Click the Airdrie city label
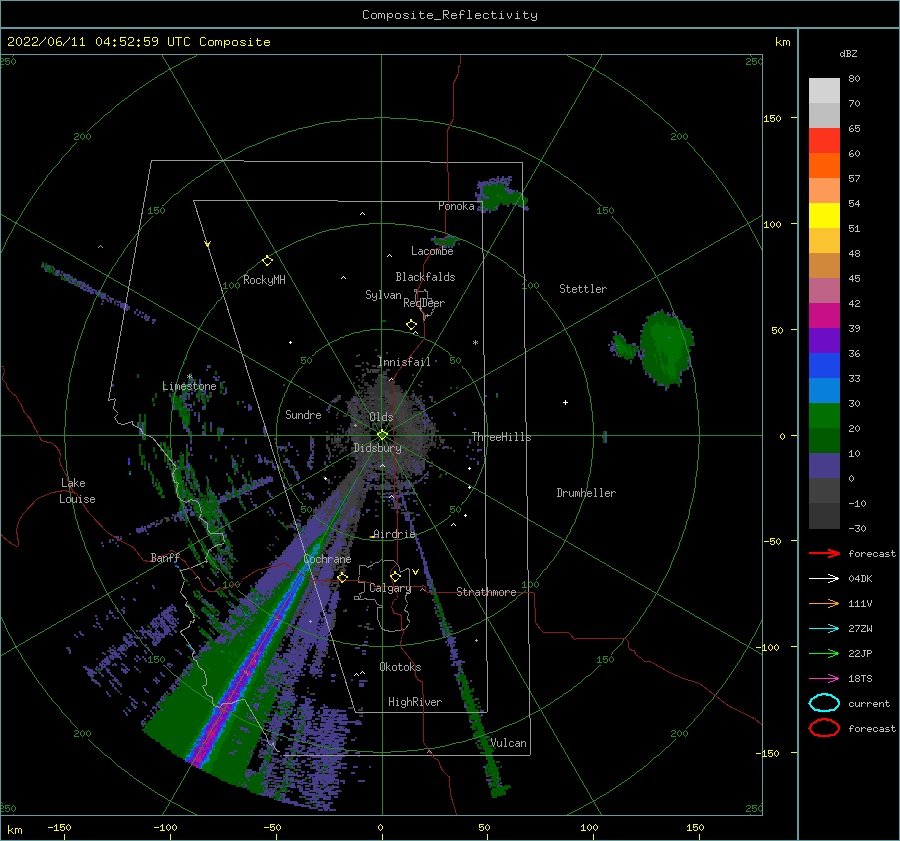 (x=394, y=534)
